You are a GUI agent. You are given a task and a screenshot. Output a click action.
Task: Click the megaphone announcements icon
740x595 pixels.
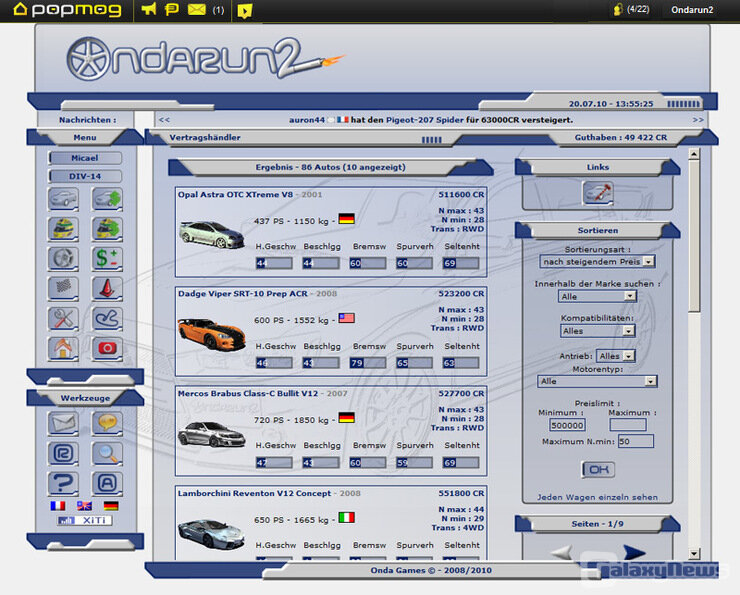coord(149,9)
